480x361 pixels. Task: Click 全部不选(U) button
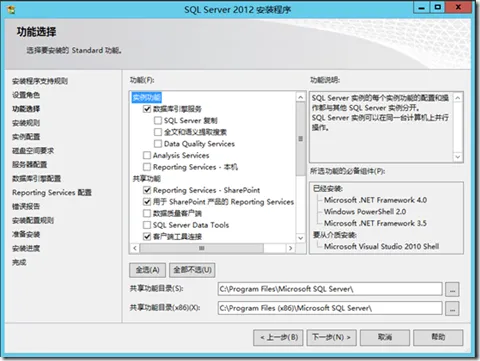point(192,270)
